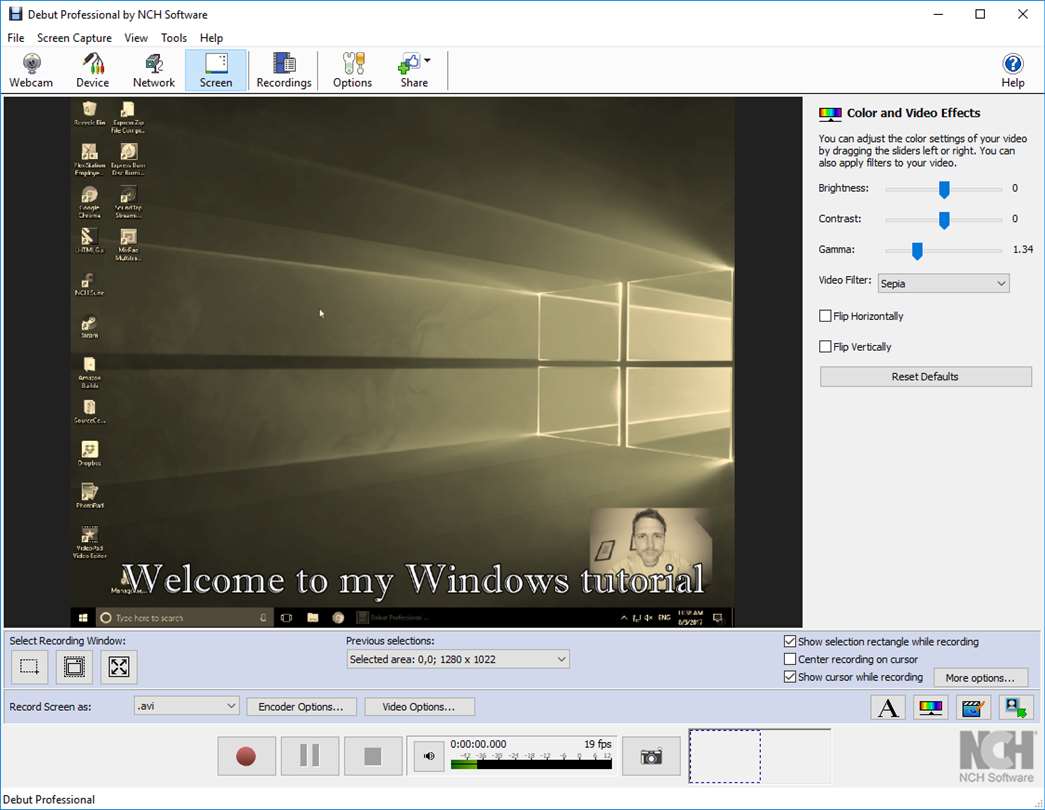The height and width of the screenshot is (810, 1045).
Task: Click the NCH Software logo
Action: point(996,757)
